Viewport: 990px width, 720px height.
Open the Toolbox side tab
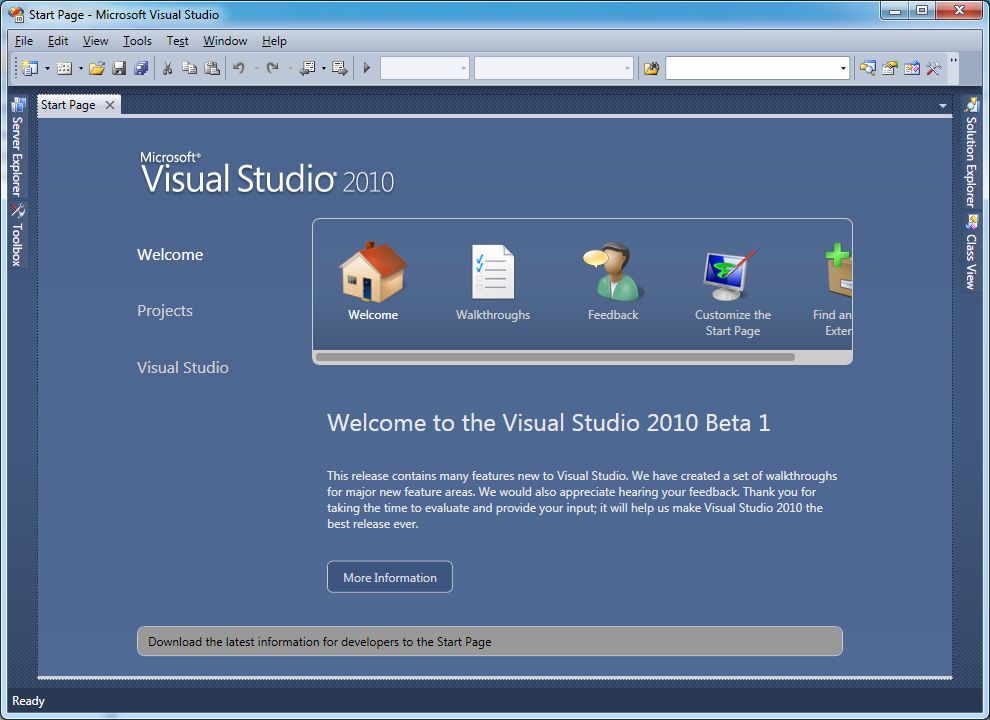pyautogui.click(x=17, y=235)
